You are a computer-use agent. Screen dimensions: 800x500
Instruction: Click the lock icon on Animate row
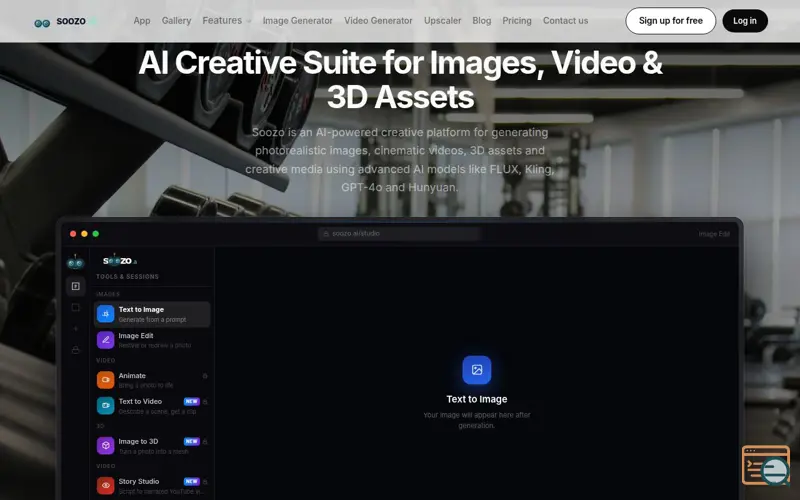coord(205,376)
